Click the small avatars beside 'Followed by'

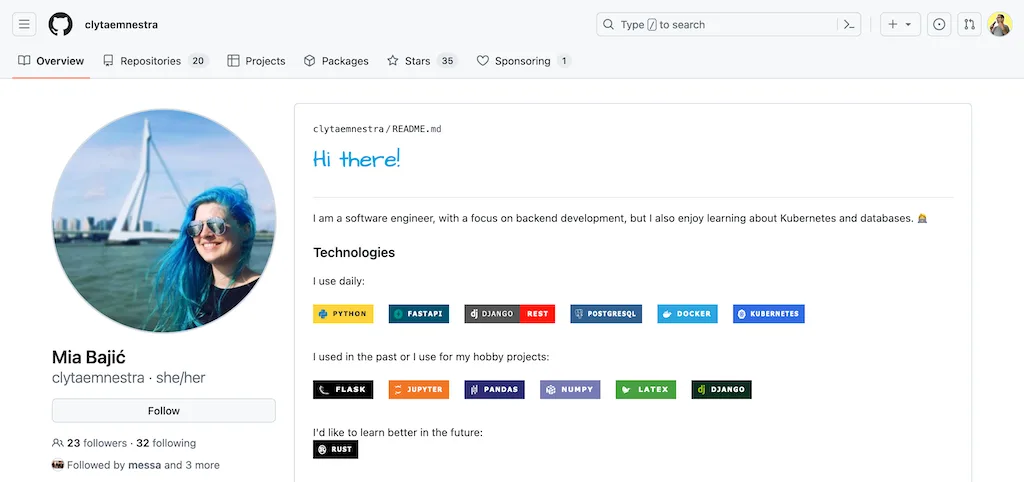click(x=58, y=465)
